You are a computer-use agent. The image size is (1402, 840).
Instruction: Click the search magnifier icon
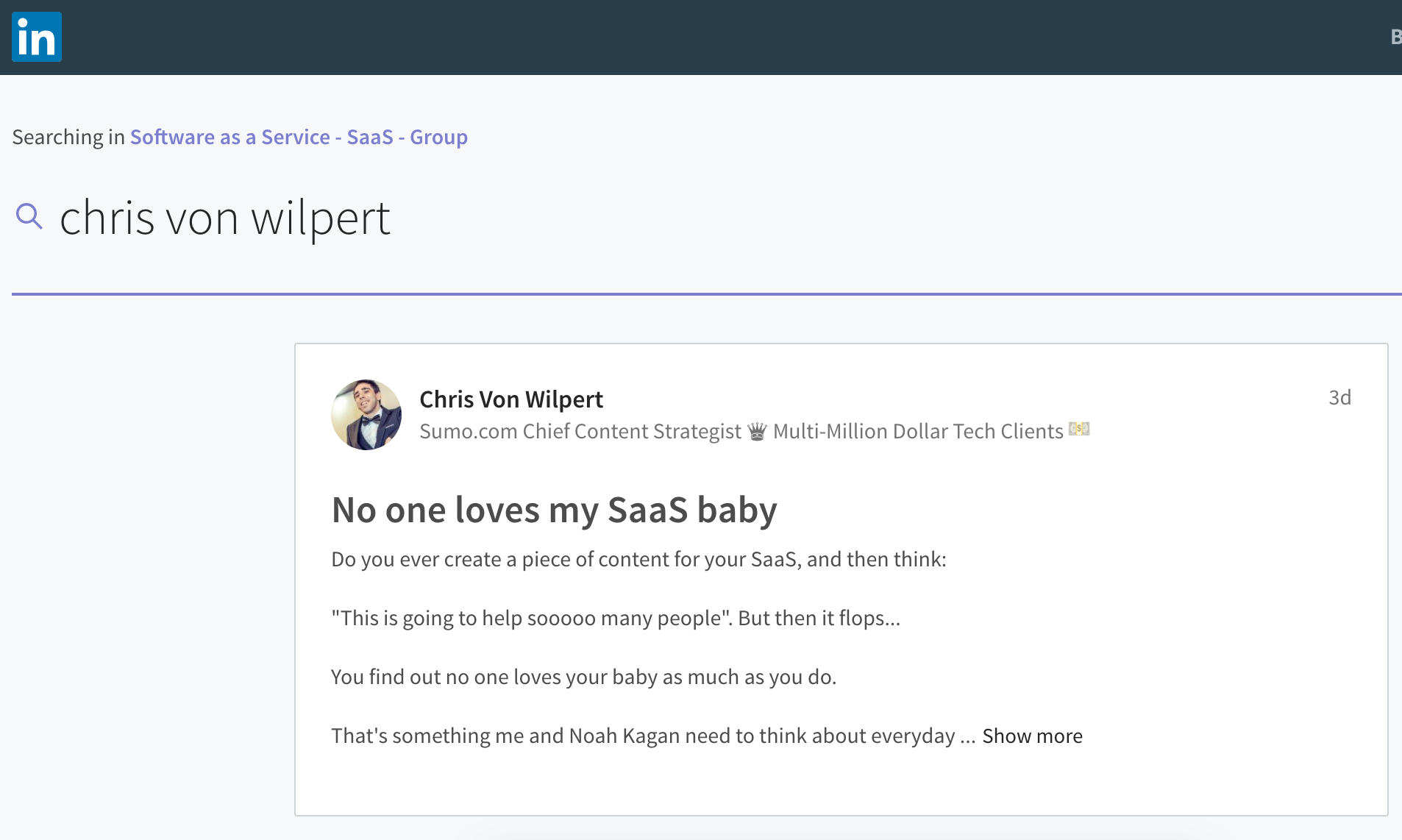29,216
